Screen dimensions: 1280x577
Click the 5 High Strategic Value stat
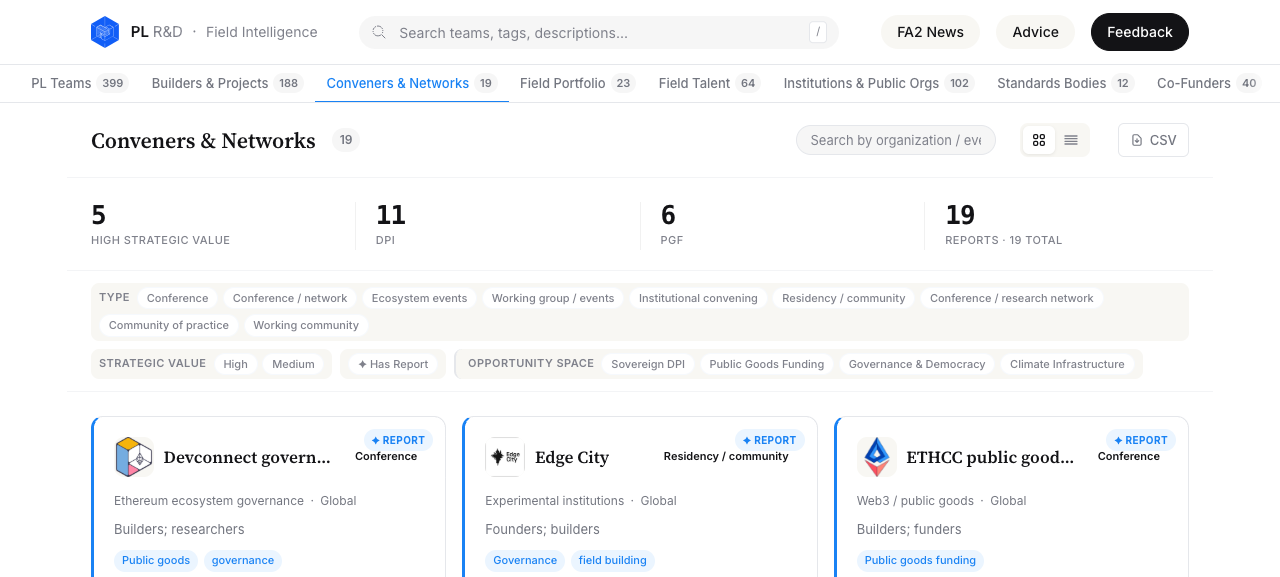(x=160, y=224)
